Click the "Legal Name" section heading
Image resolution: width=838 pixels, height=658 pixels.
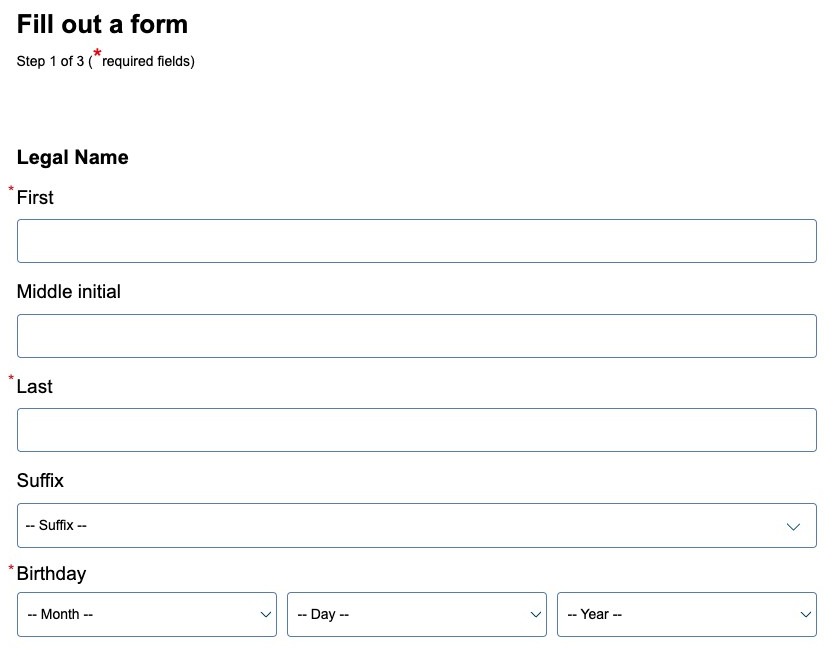[x=73, y=157]
